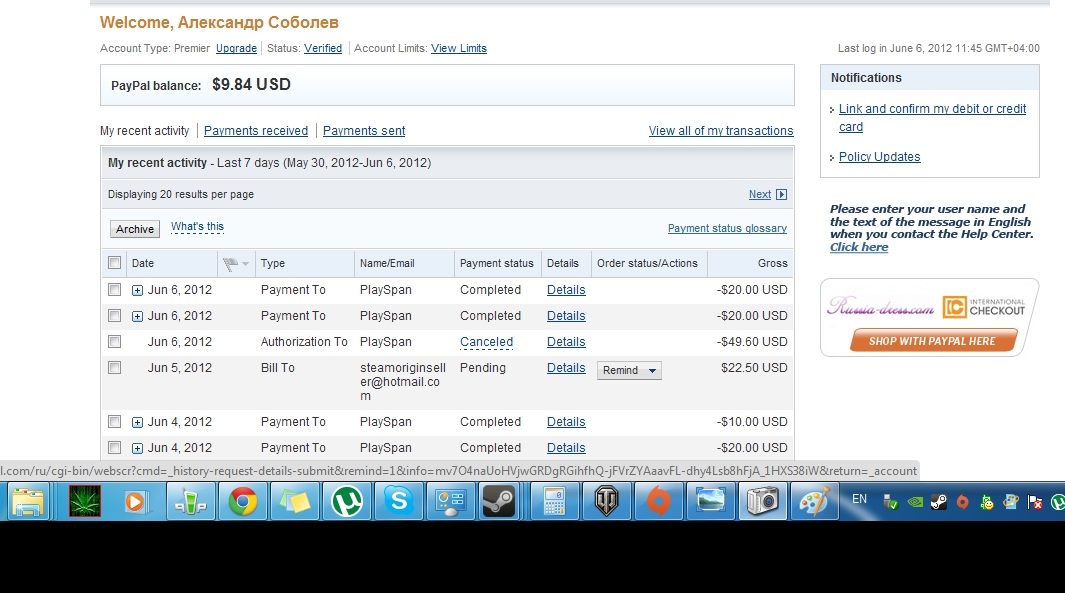Select checkbox for Jun 4 -$20.00 payment

pyautogui.click(x=114, y=448)
